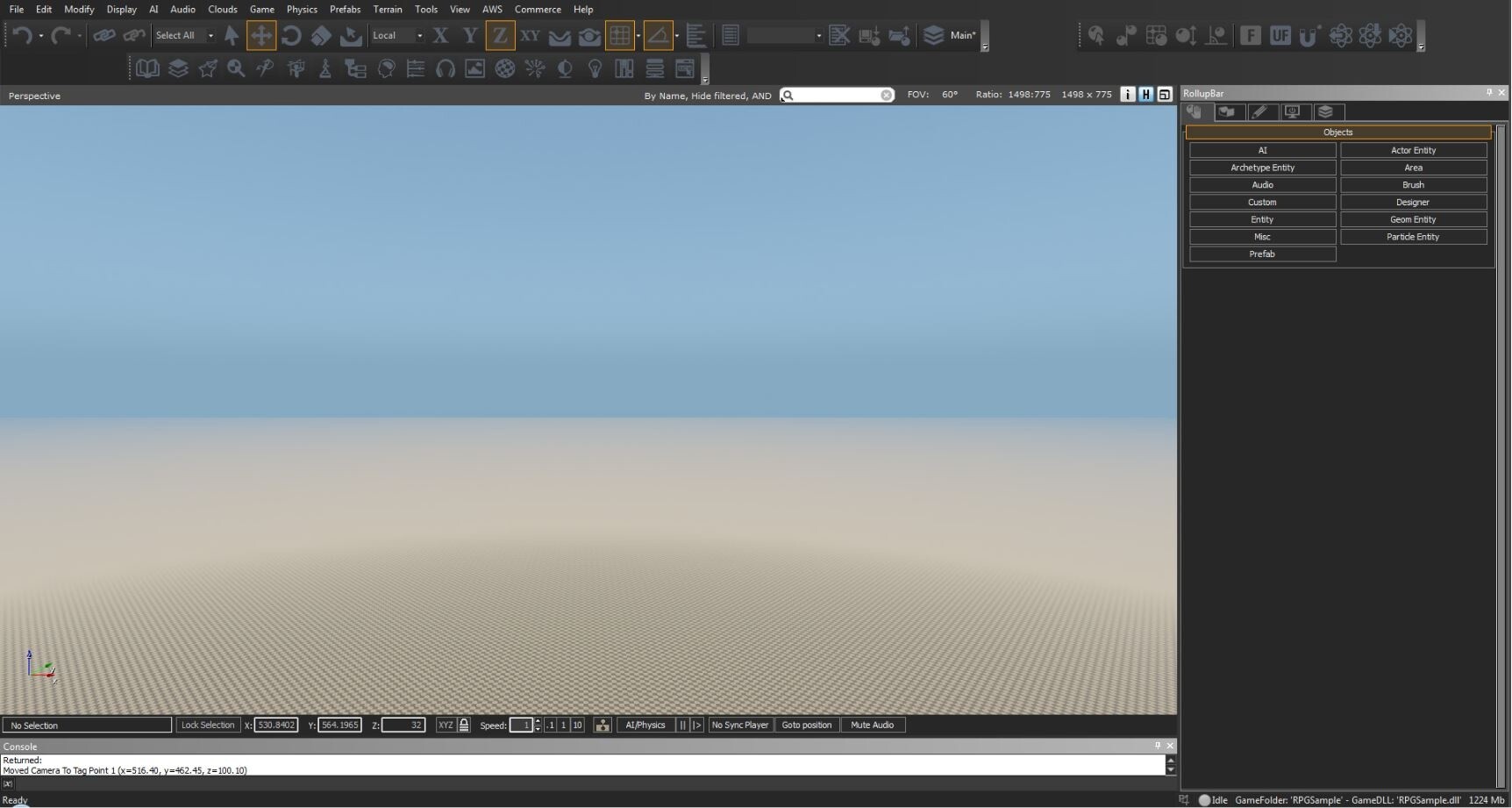
Task: Expand the angle snap size dropdown arrow
Action: click(676, 36)
